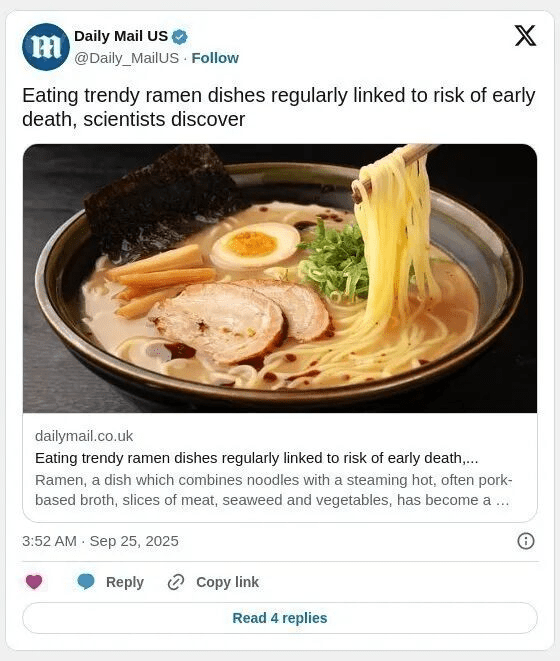
Task: Click the Daily Mail profile avatar
Action: [x=46, y=47]
